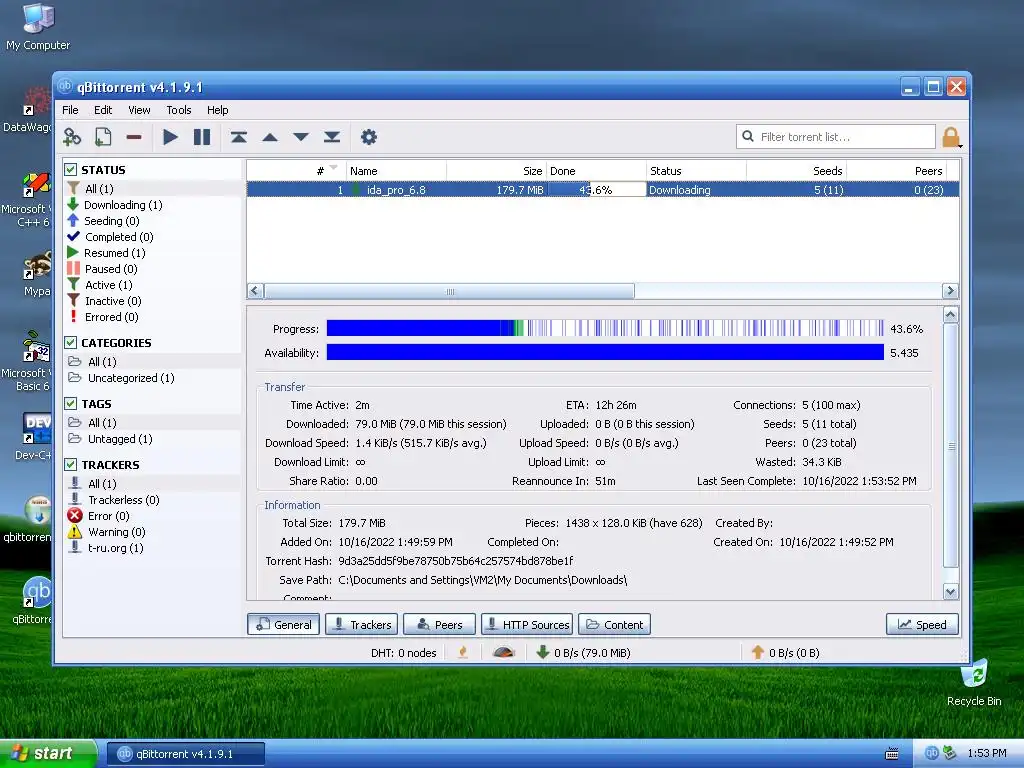Screen dimensions: 1024x768
Task: Move torrent up in queue icon
Action: tap(270, 137)
